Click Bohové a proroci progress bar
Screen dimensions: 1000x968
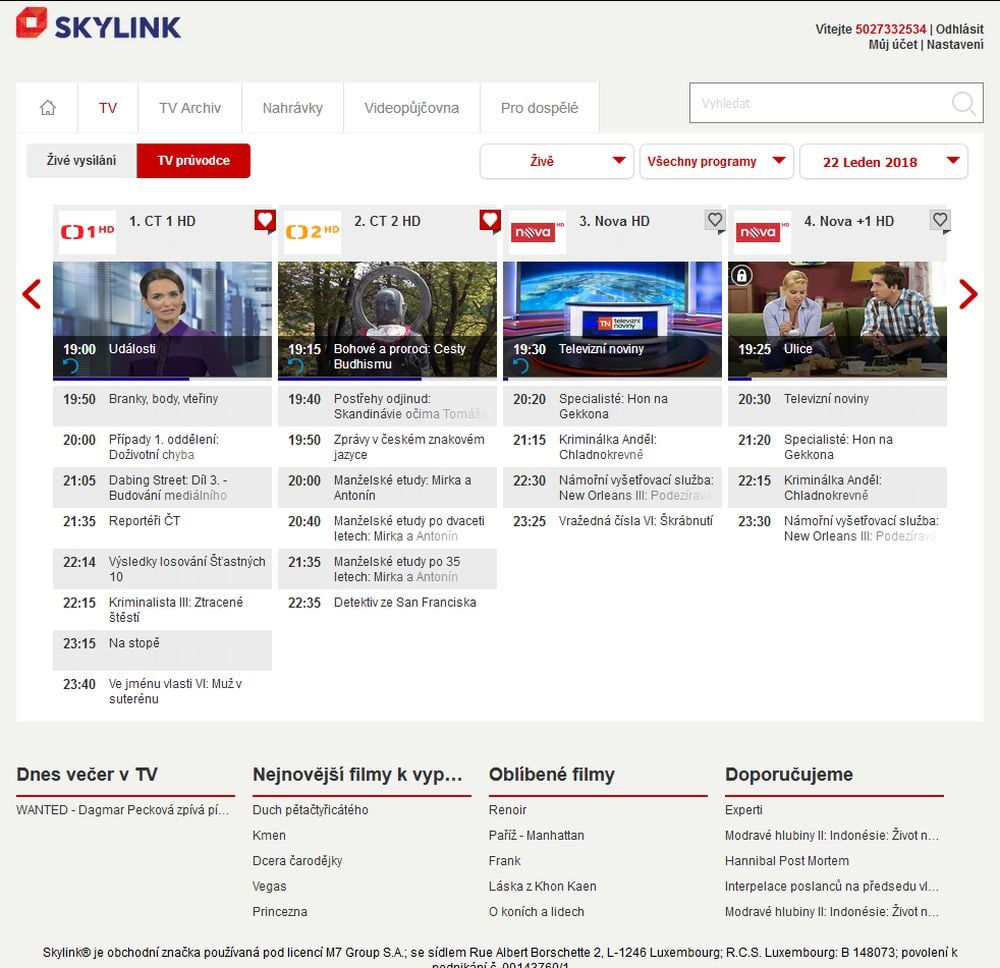click(x=388, y=379)
